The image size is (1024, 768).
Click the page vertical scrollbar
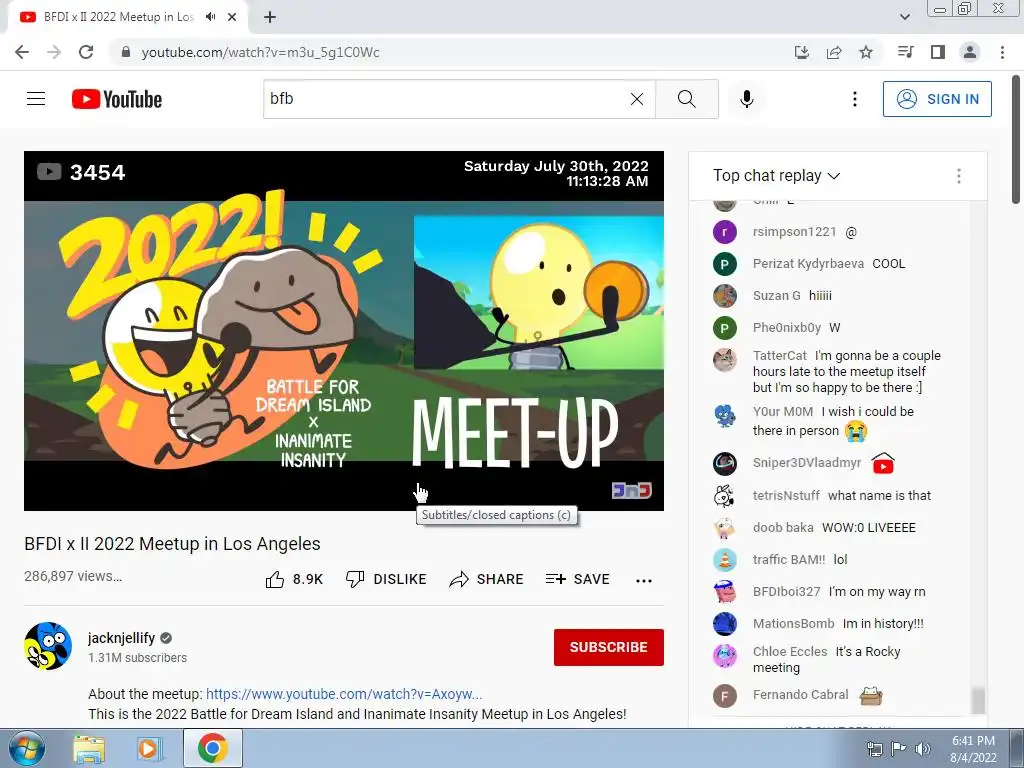coord(1017,140)
